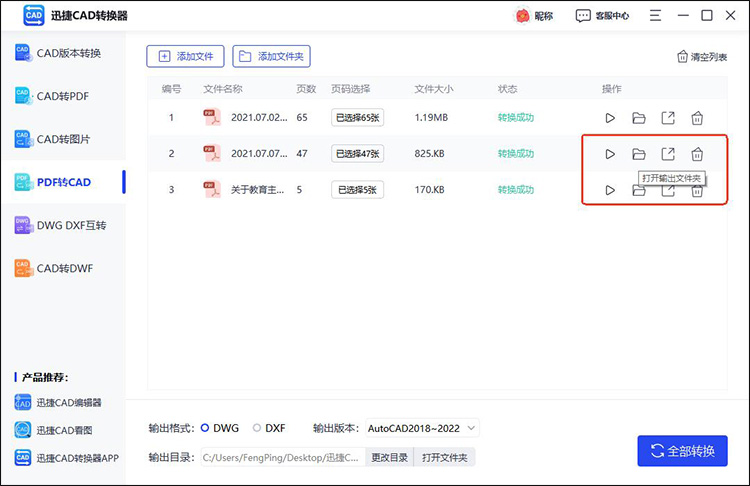
Task: Select file name 关于教育主...
Action: [x=257, y=190]
